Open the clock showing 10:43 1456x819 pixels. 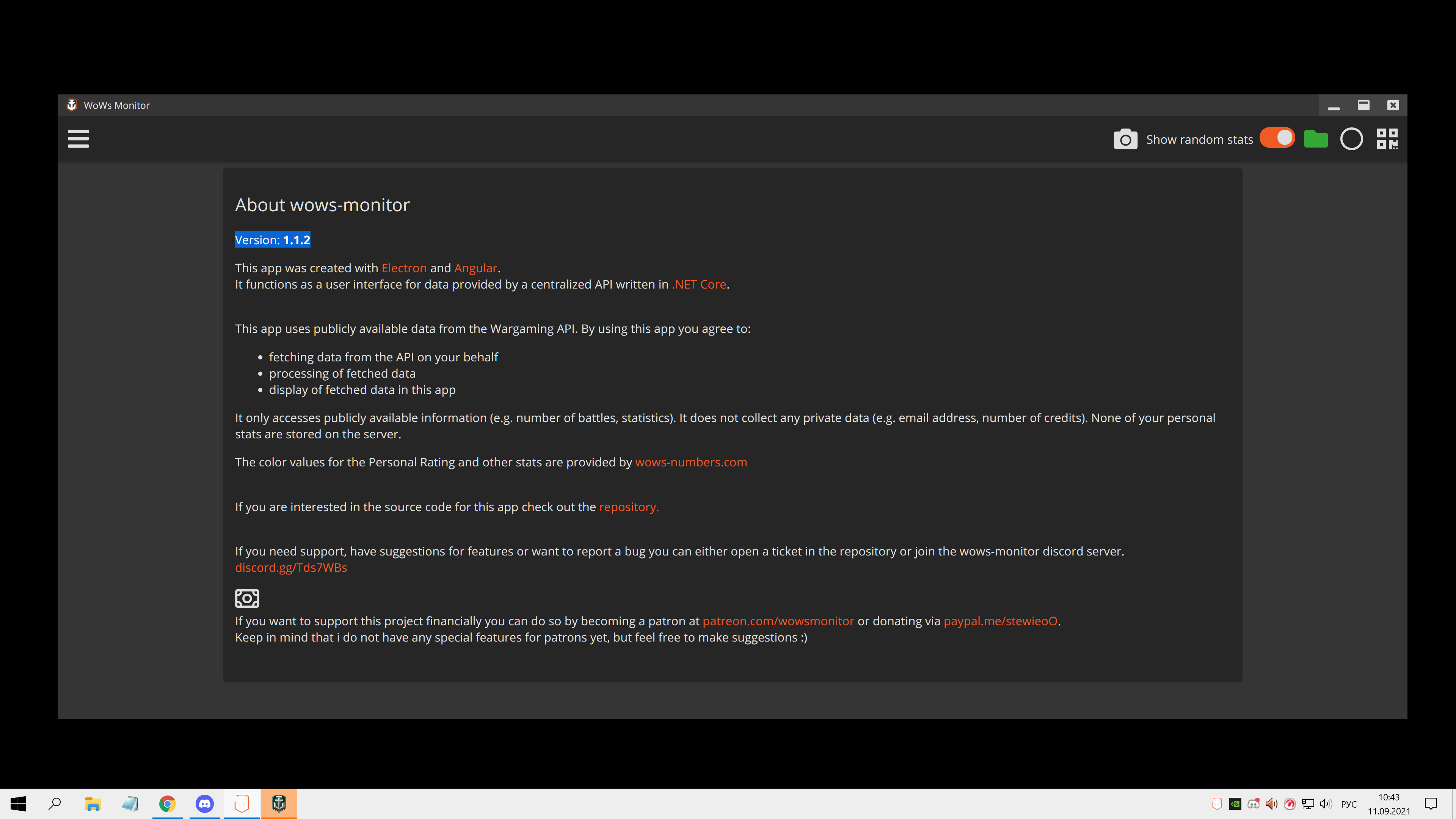tap(1389, 804)
